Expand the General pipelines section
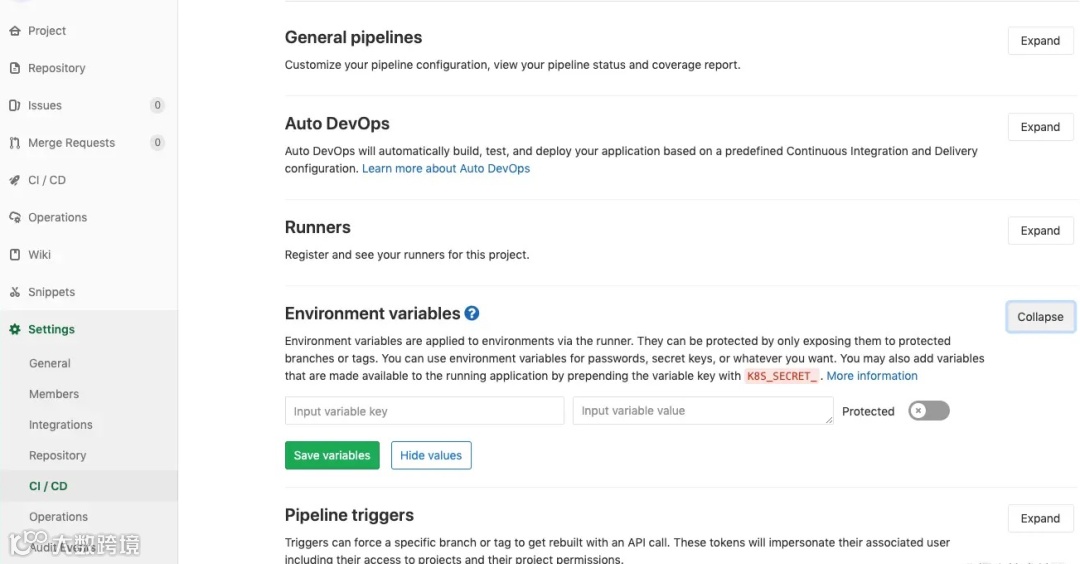This screenshot has width=1080, height=564. point(1040,41)
